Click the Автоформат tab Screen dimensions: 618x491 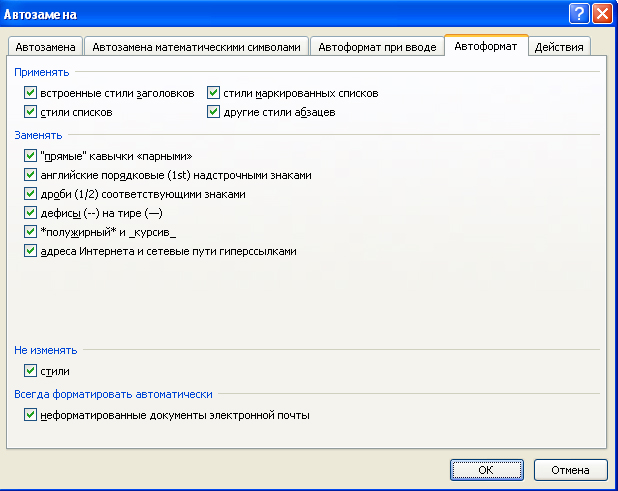click(x=485, y=46)
